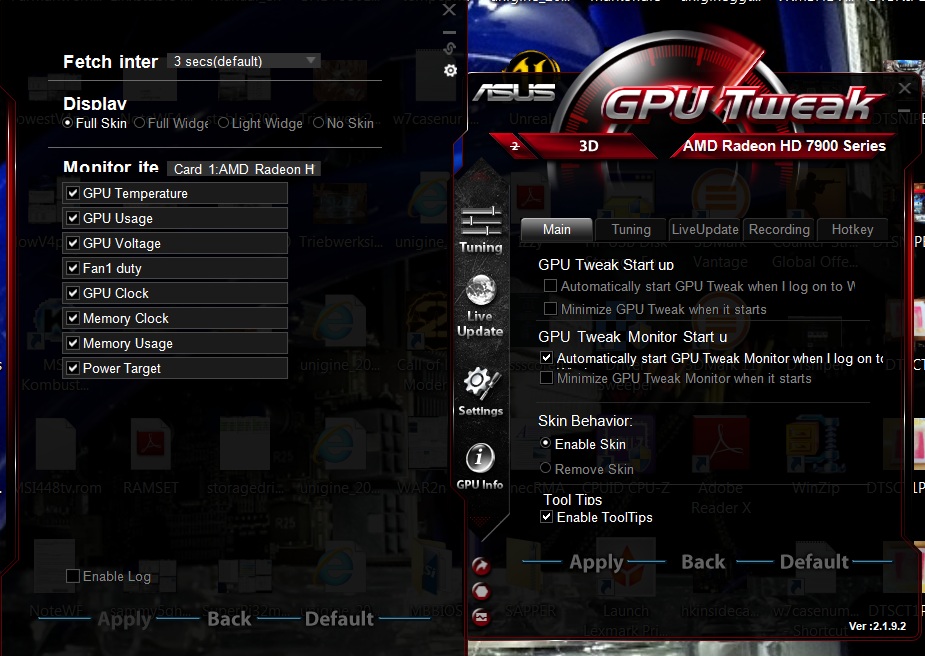Enable automatic GPU Tweak start at logon
Viewport: 925px width, 656px height.
(x=550, y=286)
